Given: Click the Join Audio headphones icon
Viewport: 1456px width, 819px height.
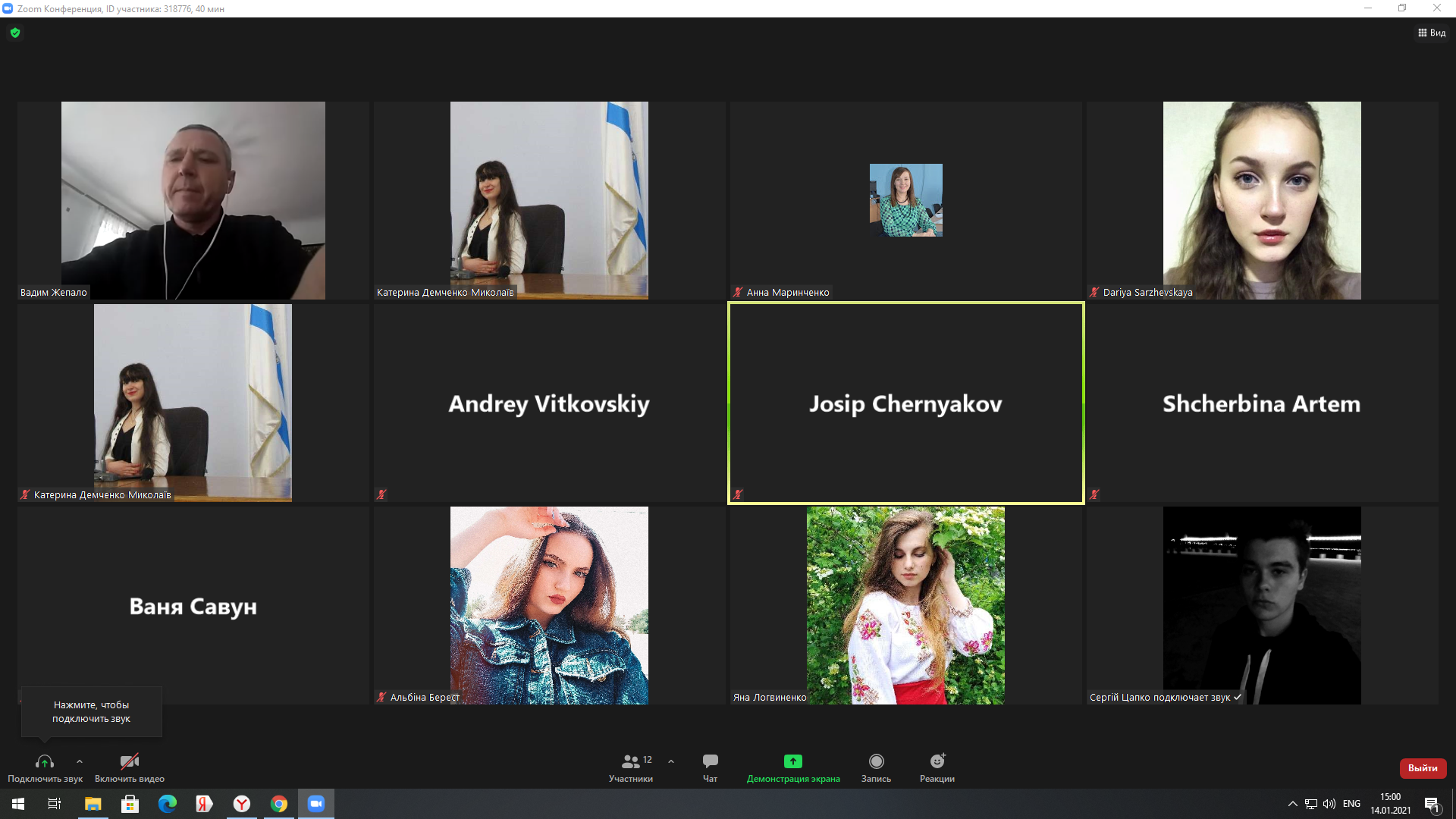Looking at the screenshot, I should (x=45, y=761).
